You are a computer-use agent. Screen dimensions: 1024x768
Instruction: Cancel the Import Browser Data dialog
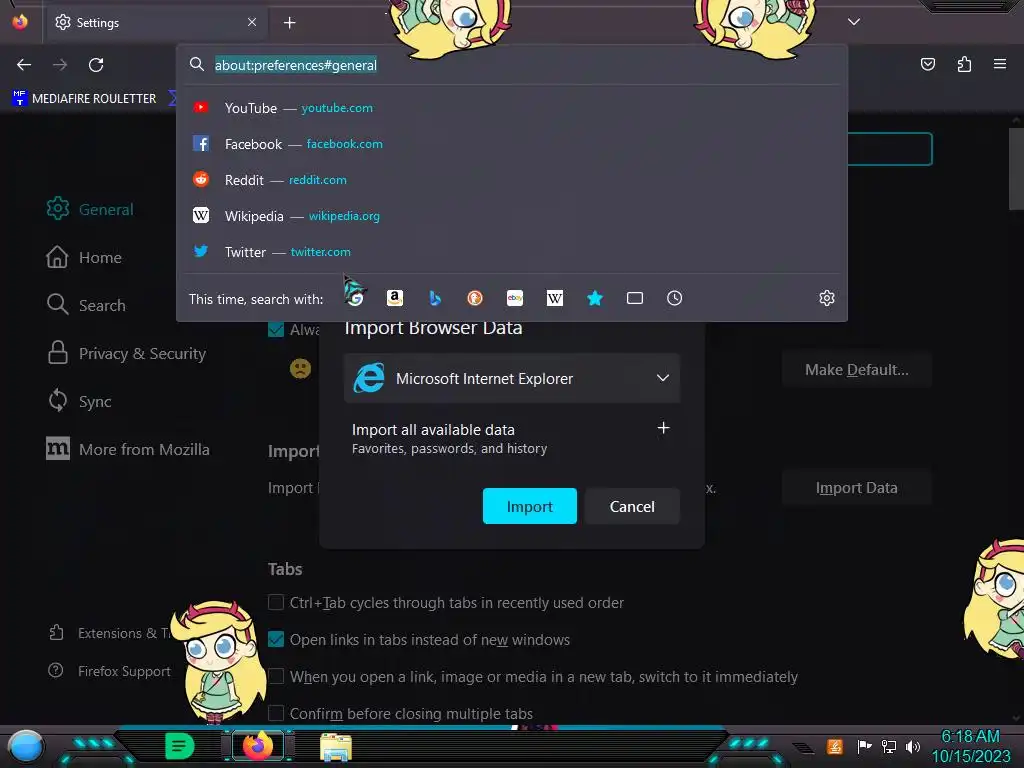click(x=632, y=506)
